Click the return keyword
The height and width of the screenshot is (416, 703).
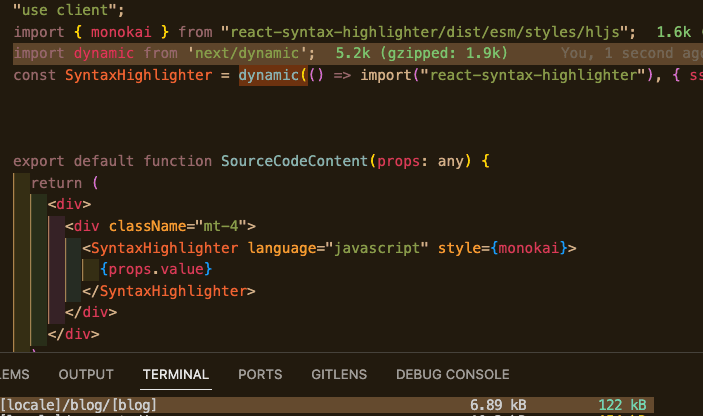56,183
